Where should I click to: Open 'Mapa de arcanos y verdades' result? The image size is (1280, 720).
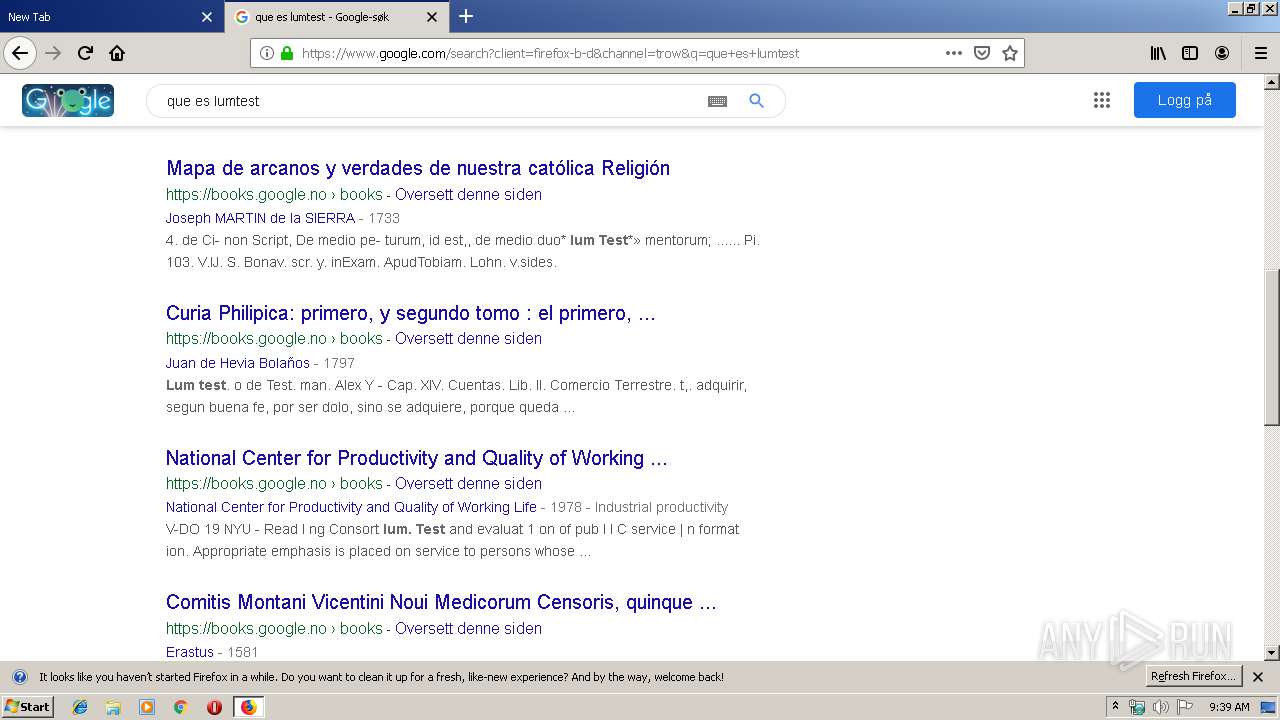click(418, 168)
